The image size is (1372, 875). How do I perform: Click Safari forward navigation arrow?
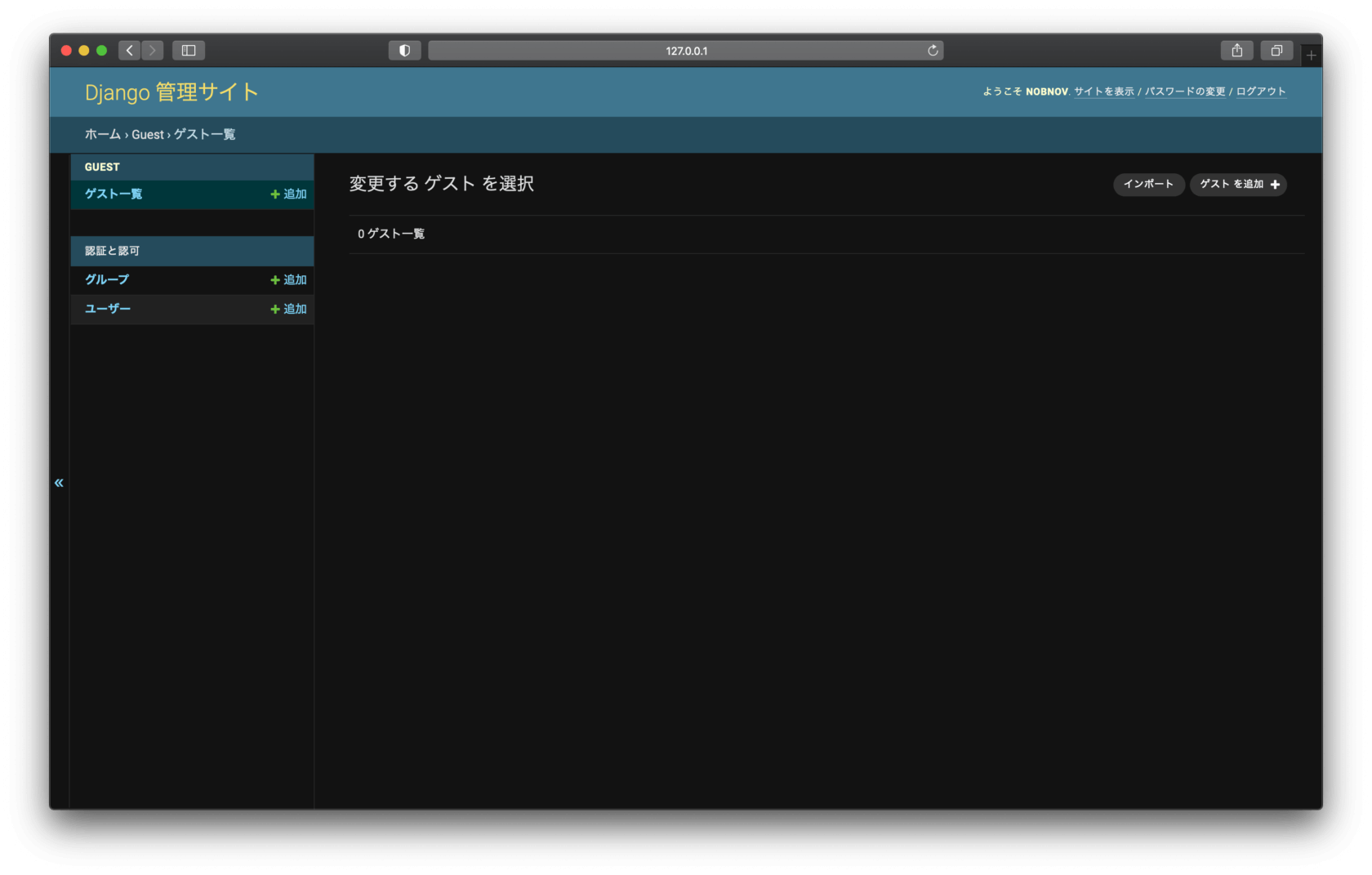pyautogui.click(x=153, y=51)
